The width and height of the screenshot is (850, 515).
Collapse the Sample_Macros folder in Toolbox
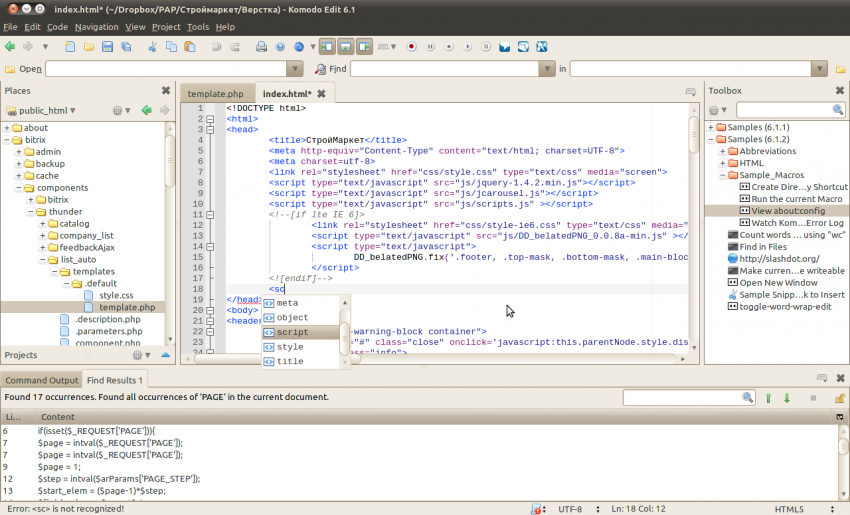(723, 175)
